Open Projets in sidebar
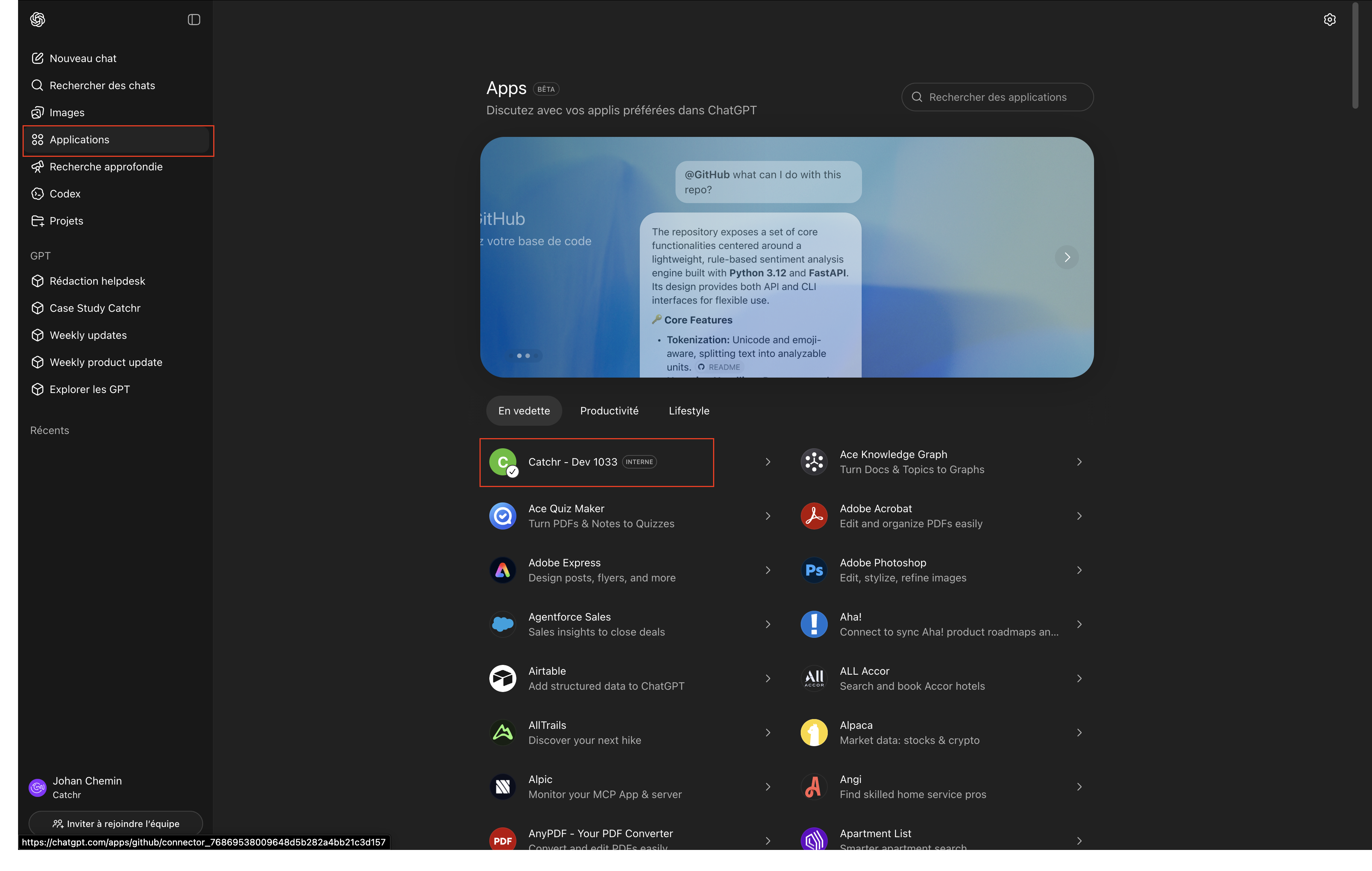 click(66, 220)
